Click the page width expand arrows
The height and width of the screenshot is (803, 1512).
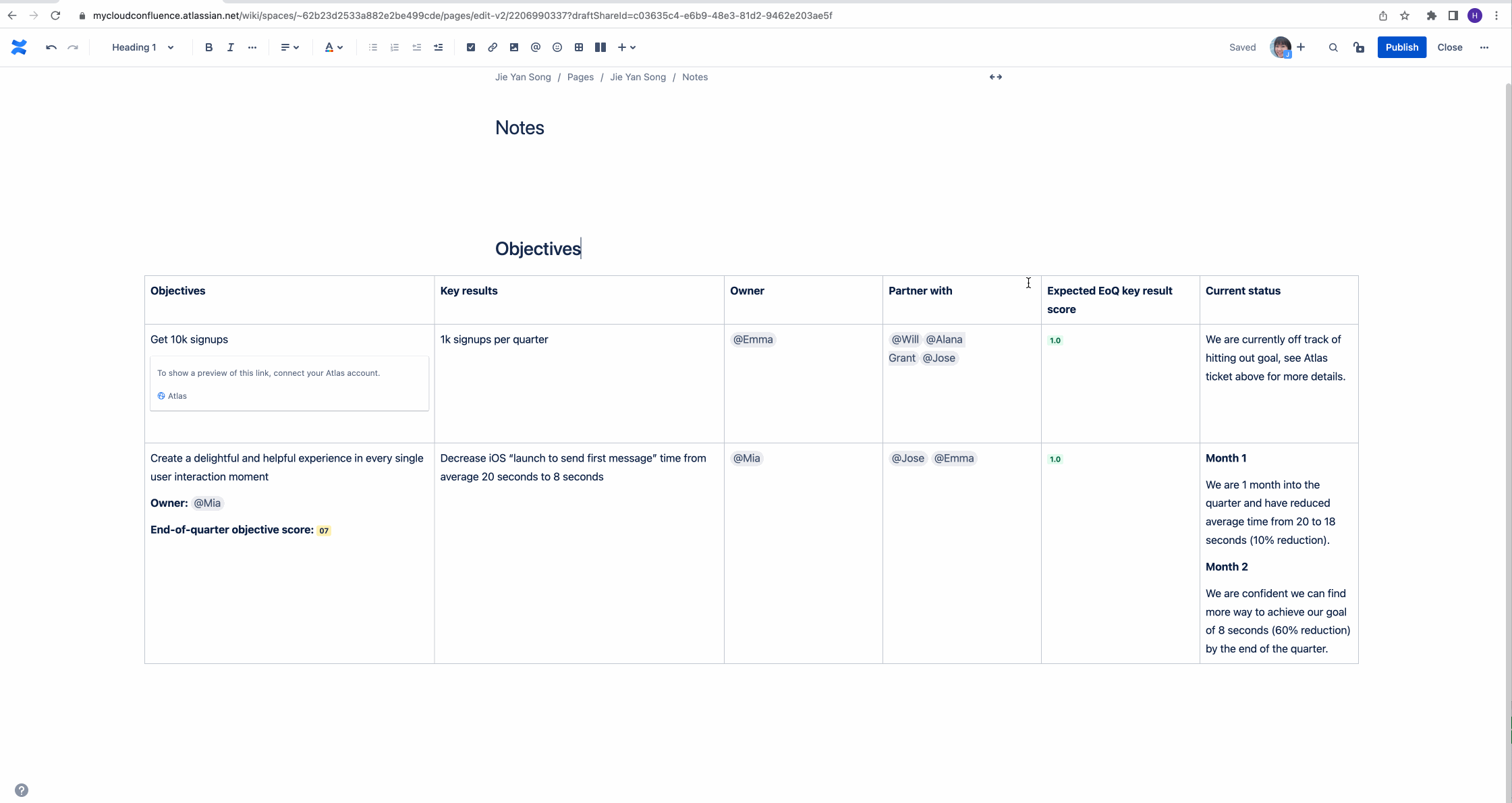[x=995, y=77]
